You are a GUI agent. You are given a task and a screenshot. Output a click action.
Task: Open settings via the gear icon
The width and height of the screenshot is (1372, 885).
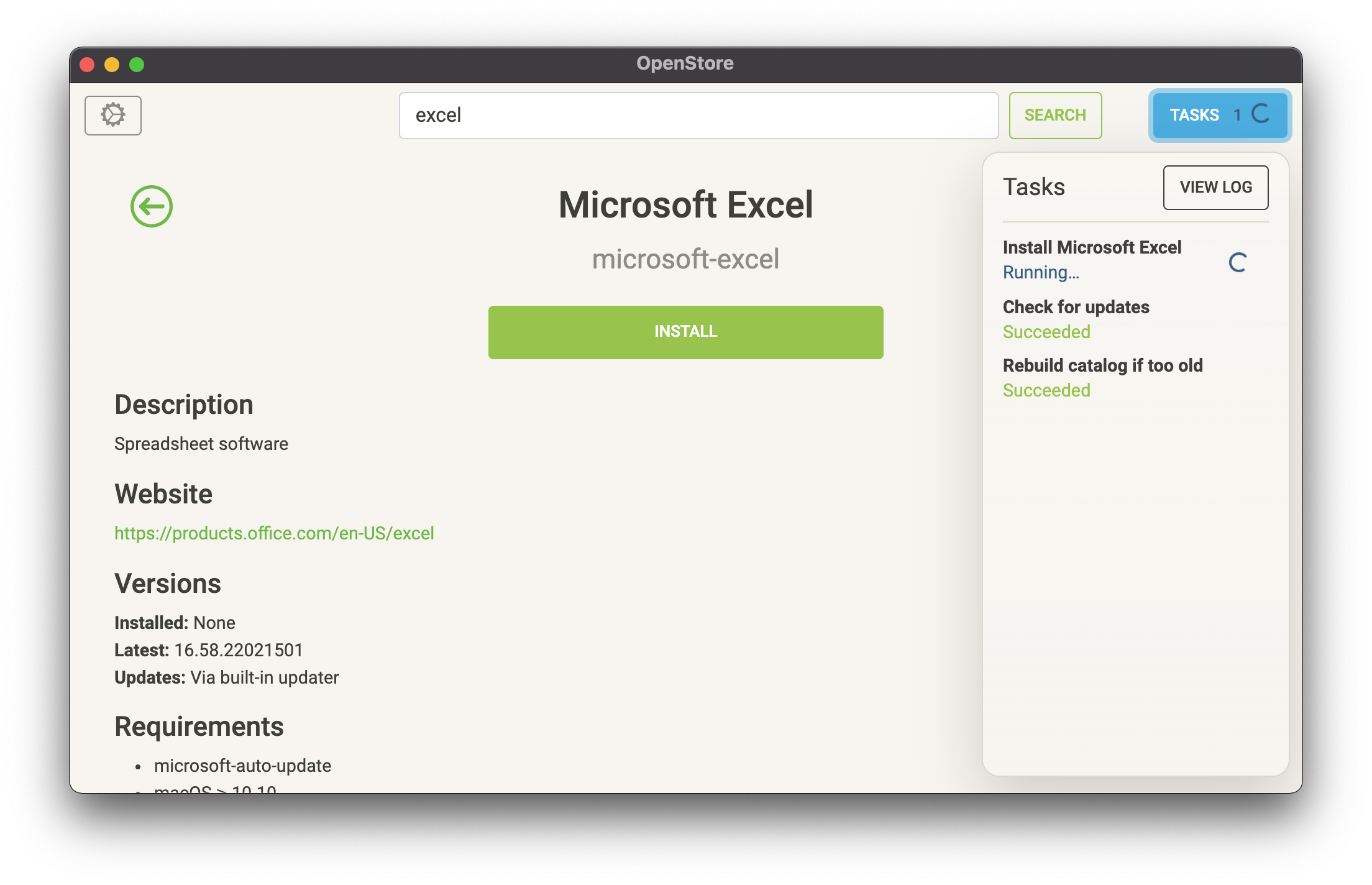113,115
